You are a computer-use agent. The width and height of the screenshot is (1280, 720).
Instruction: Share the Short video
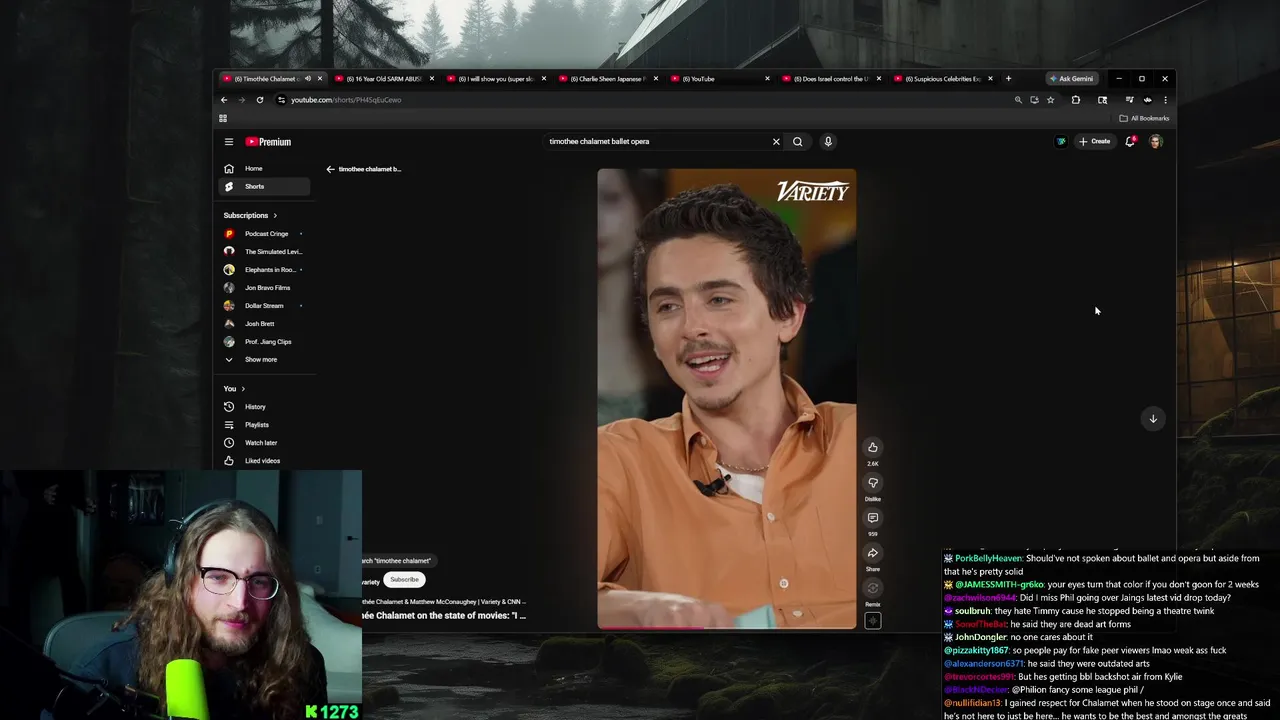tap(873, 553)
